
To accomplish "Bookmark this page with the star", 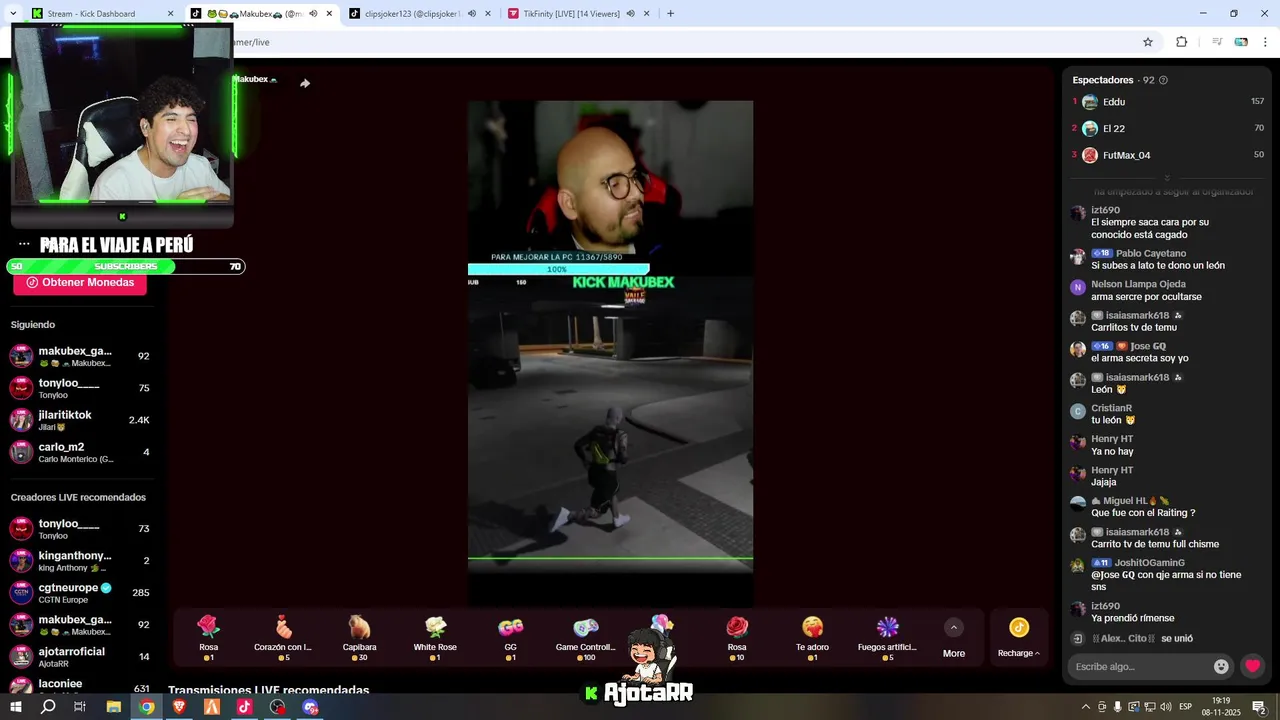I will coord(1148,42).
